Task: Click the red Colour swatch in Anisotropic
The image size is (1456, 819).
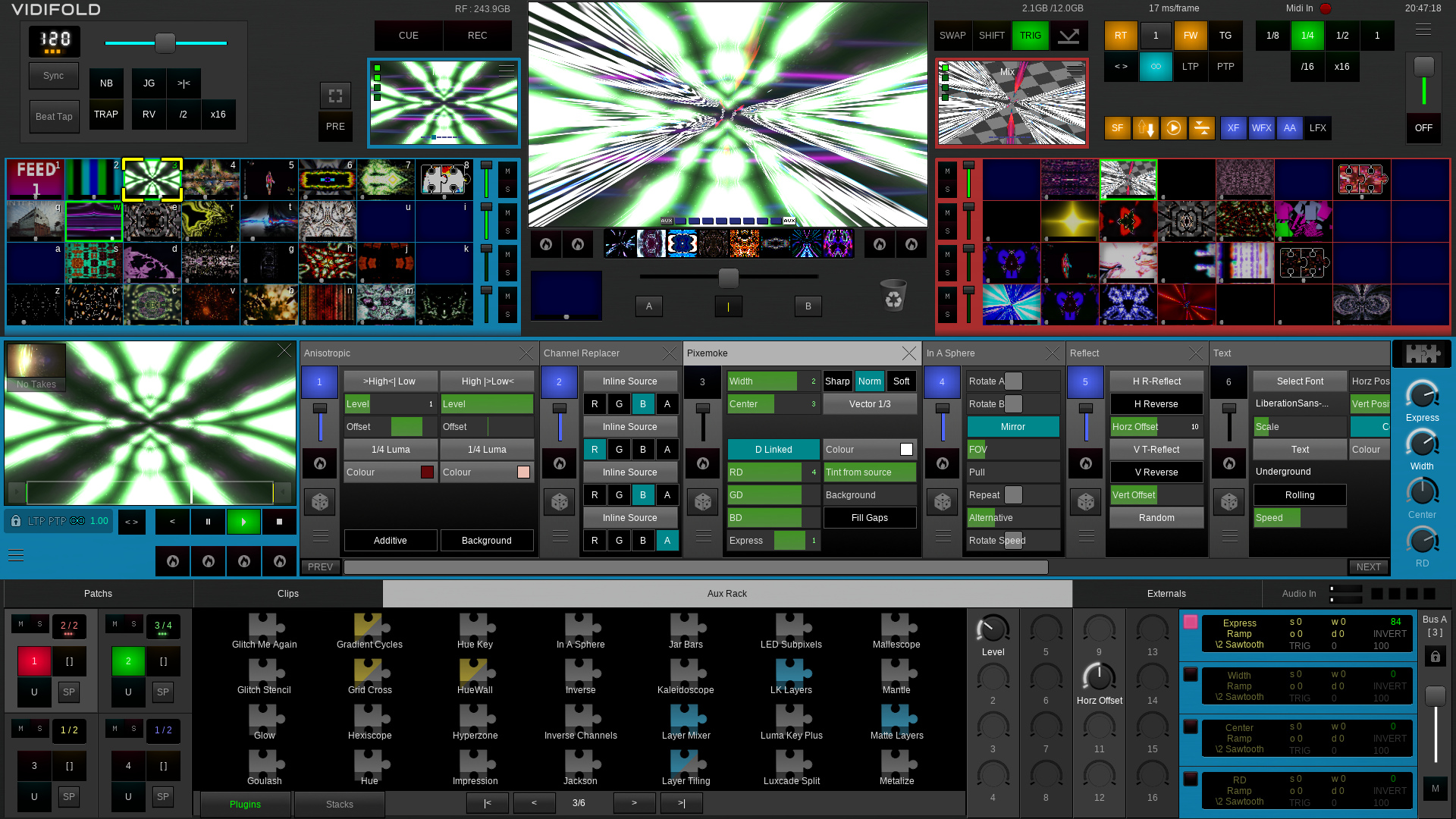Action: tap(427, 472)
